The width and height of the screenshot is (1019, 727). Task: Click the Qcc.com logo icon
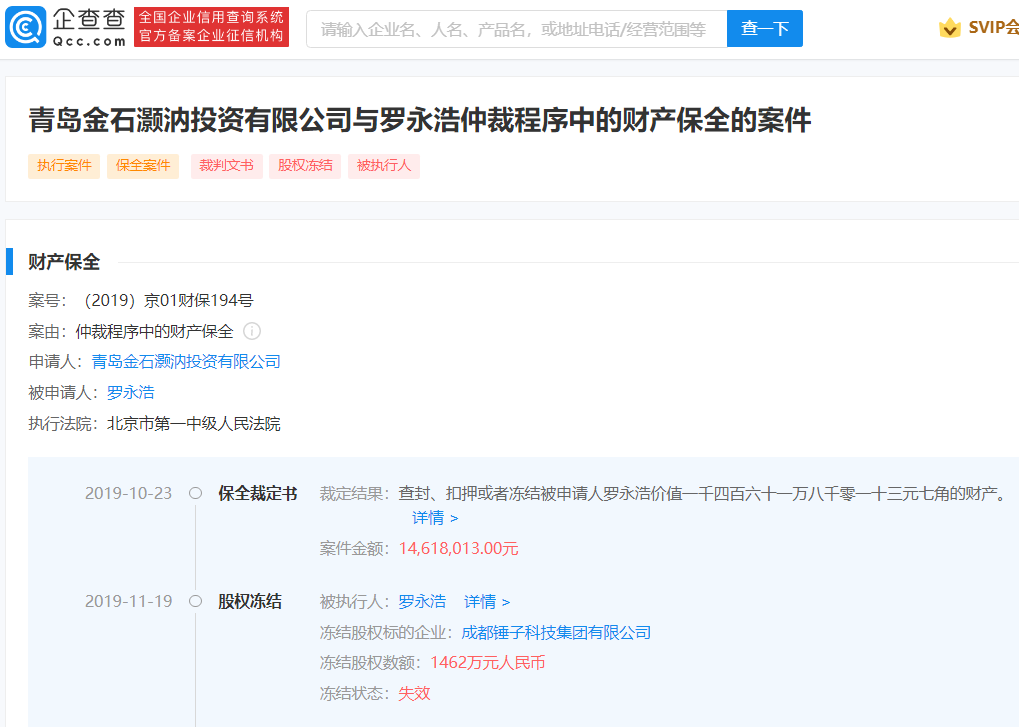tap(25, 27)
